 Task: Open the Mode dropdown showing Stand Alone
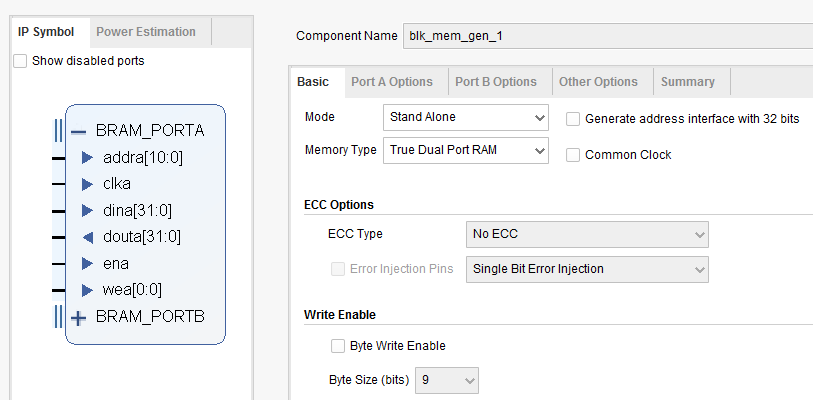point(466,117)
